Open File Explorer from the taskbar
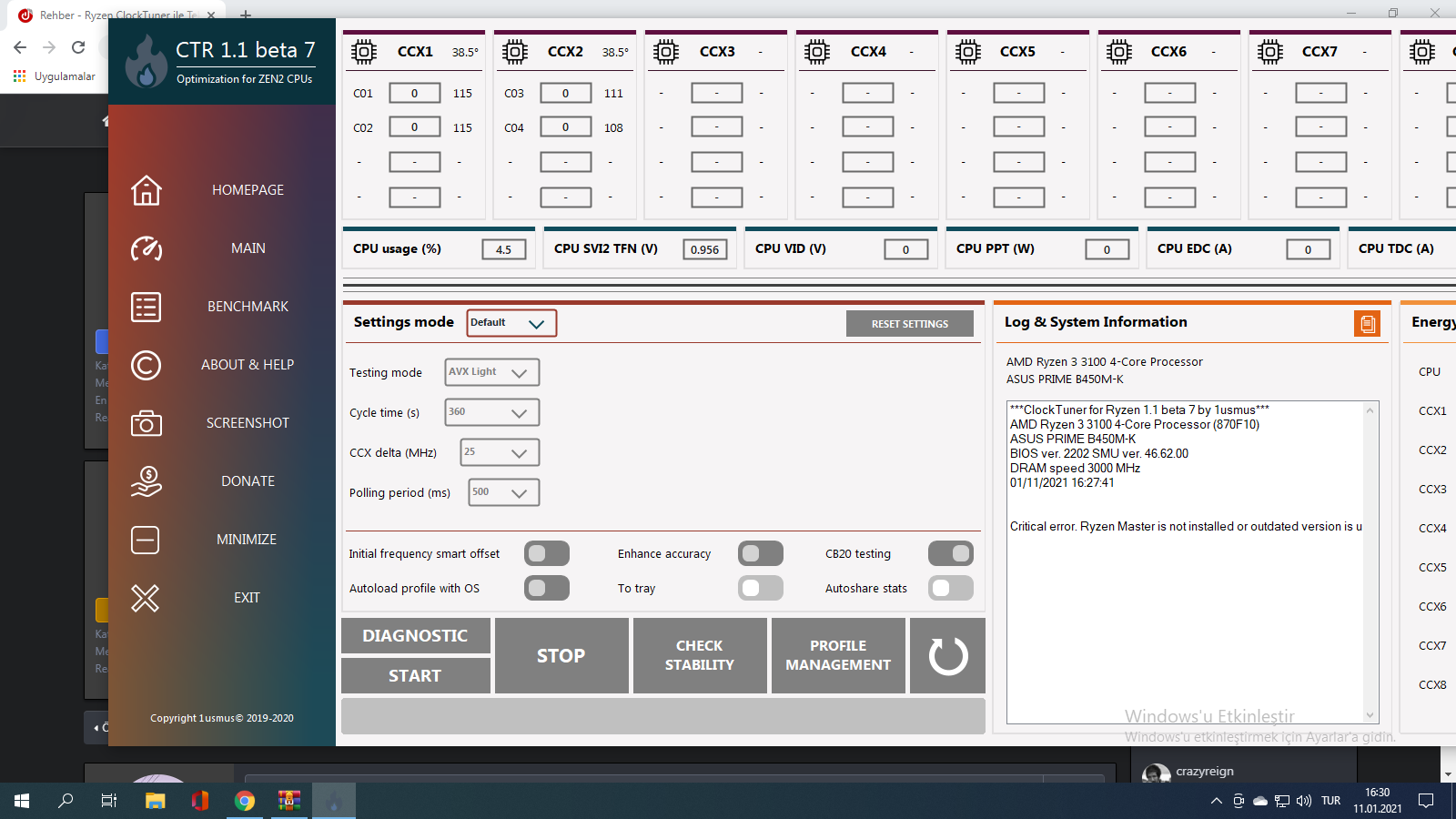 pyautogui.click(x=156, y=801)
